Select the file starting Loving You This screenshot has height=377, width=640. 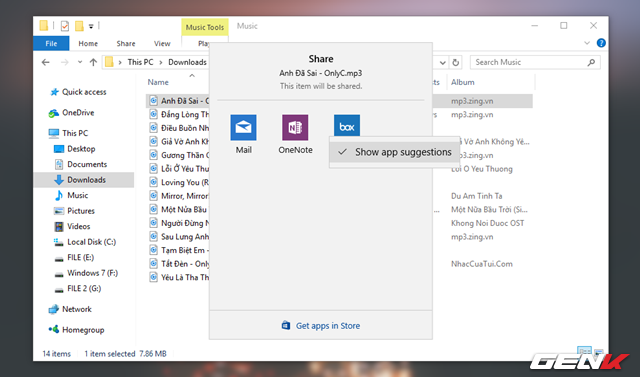(x=179, y=182)
